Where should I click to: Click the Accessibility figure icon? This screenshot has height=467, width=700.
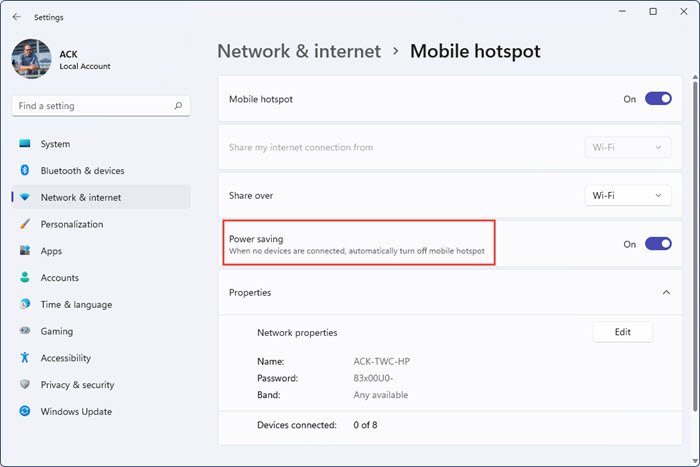point(25,358)
